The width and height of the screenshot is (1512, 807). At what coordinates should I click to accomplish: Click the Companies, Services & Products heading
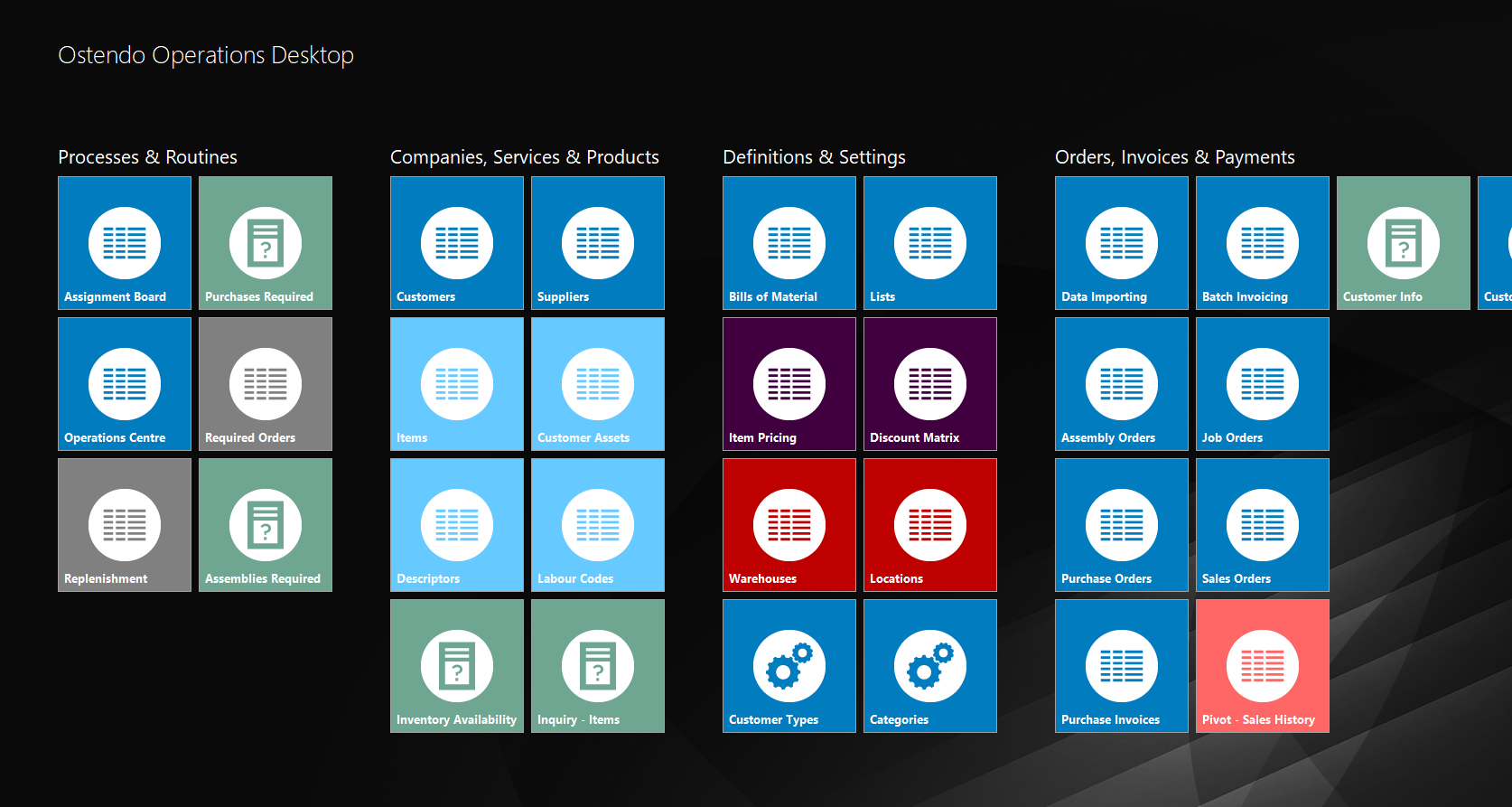525,157
